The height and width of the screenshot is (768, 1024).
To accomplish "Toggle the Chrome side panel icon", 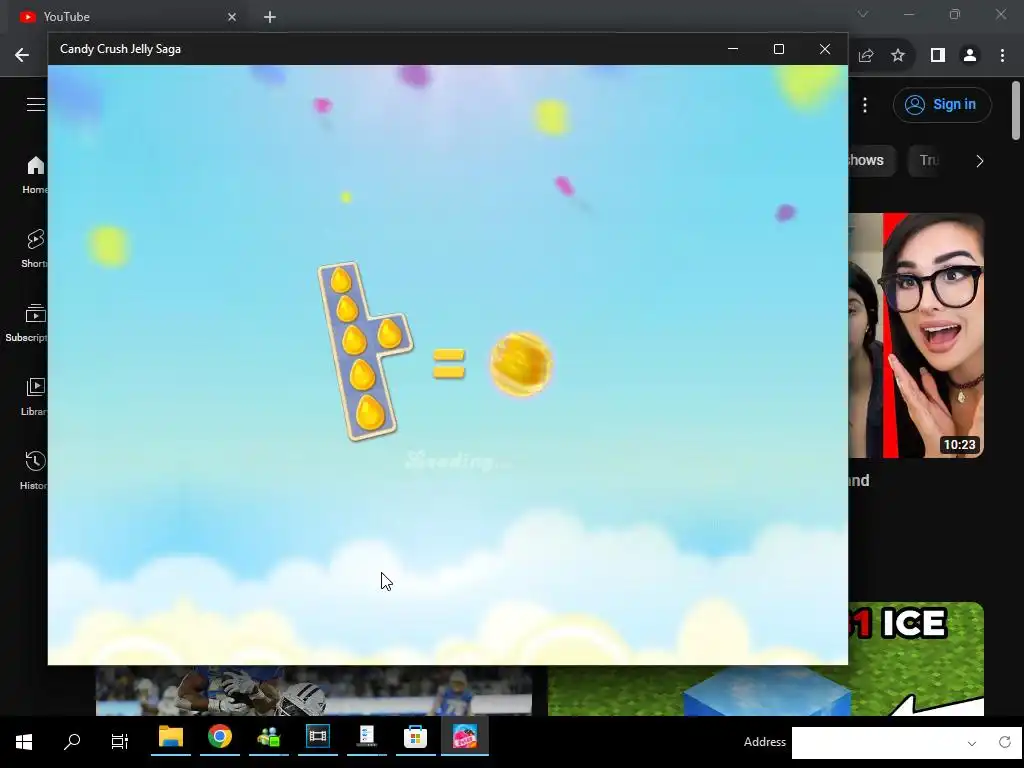I will pos(938,56).
